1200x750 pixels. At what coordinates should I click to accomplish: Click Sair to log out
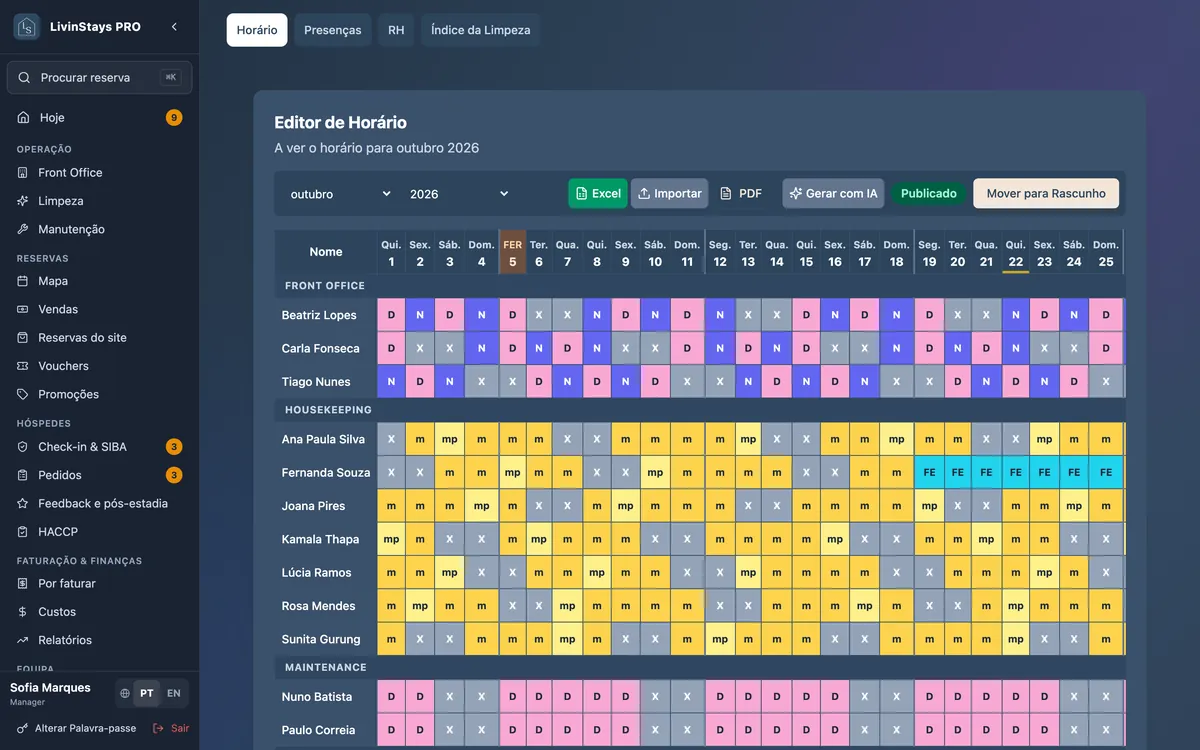pyautogui.click(x=171, y=729)
